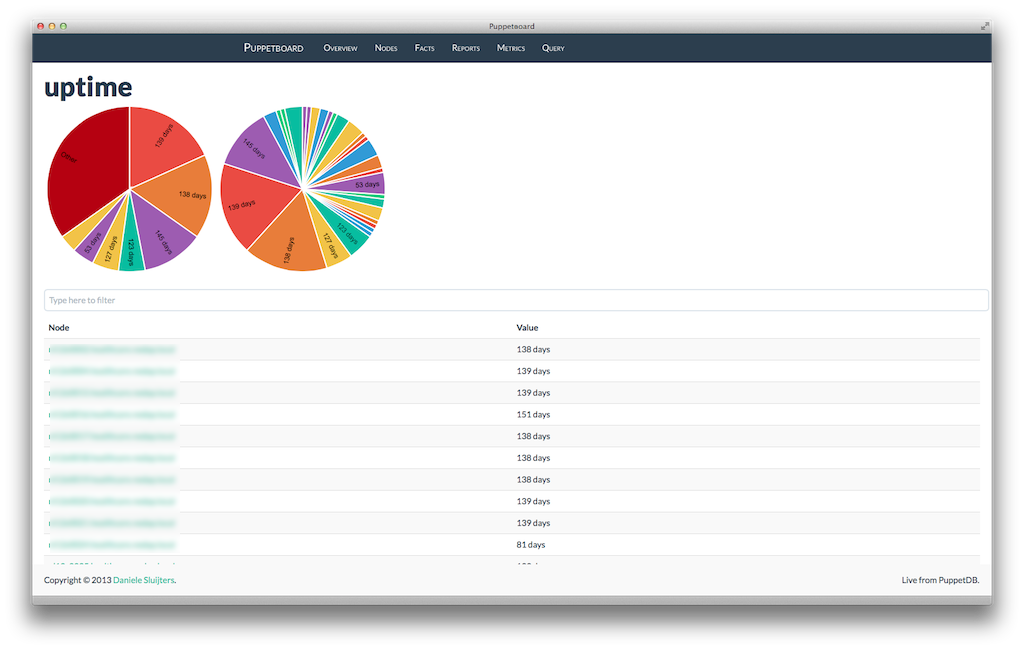The image size is (1024, 650).
Task: Open the node link in the 81 days row
Action: pyautogui.click(x=112, y=545)
